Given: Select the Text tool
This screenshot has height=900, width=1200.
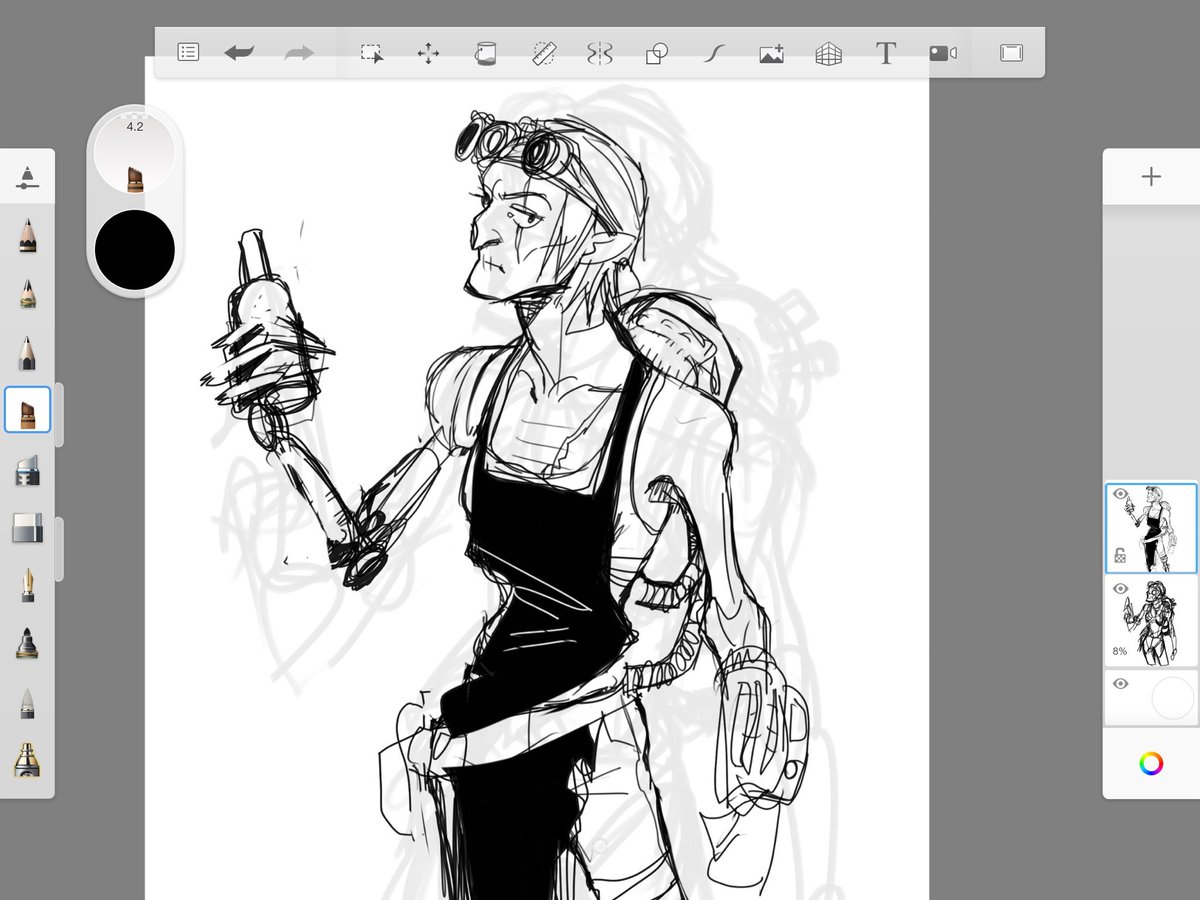Looking at the screenshot, I should 885,53.
